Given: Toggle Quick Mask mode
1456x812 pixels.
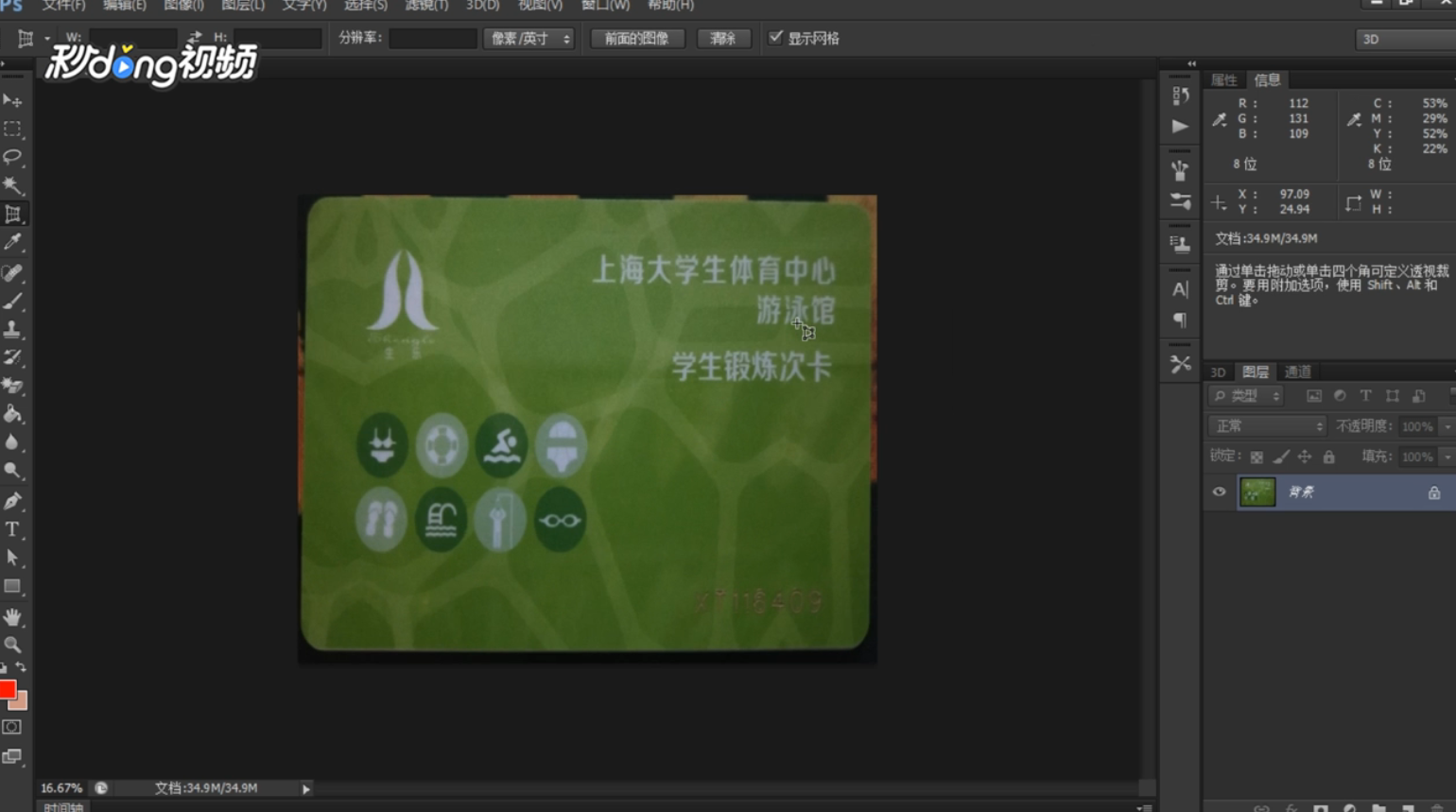Looking at the screenshot, I should click(12, 727).
